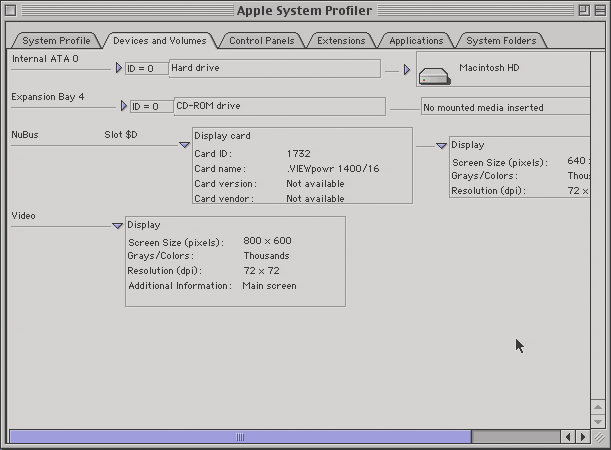Click the Video label
This screenshot has width=611, height=450.
(x=23, y=215)
